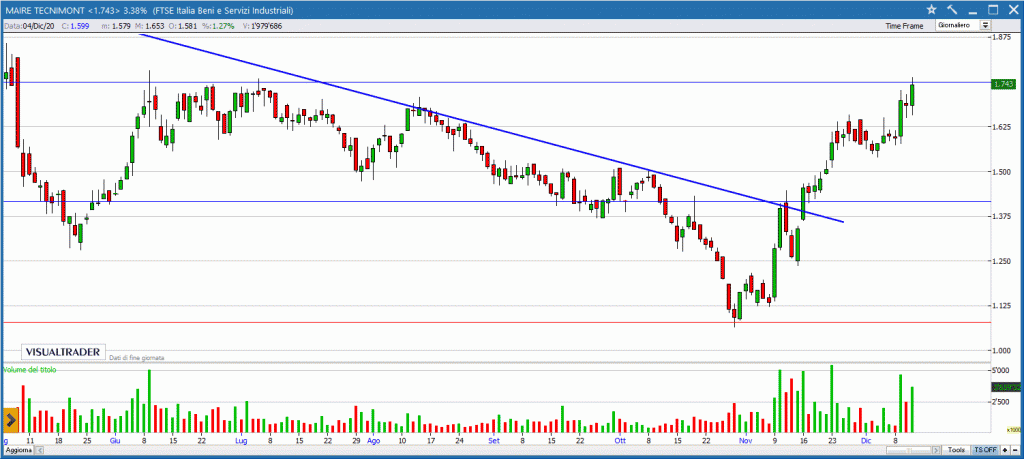
Task: Click the 'Volume del titolo' label
Action: pos(30,370)
